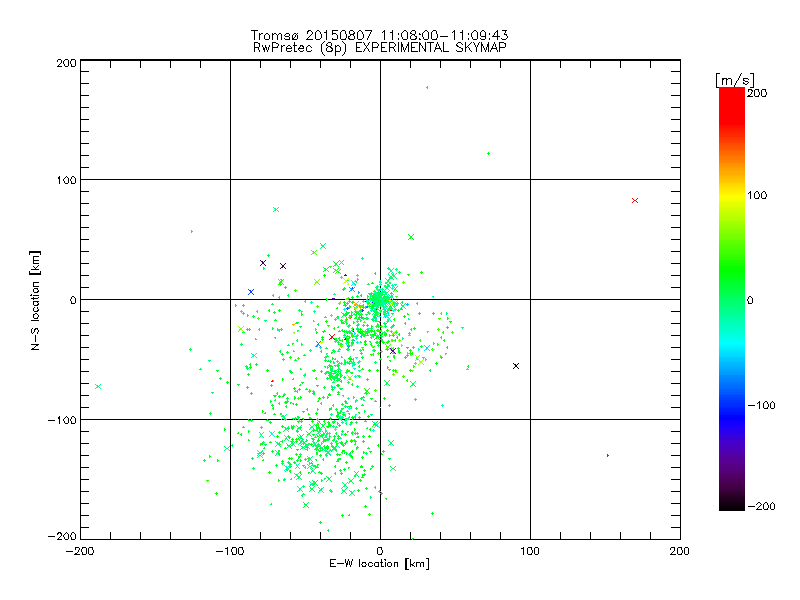
Task: Click the x-axis '200' tick label
Action: pos(680,551)
